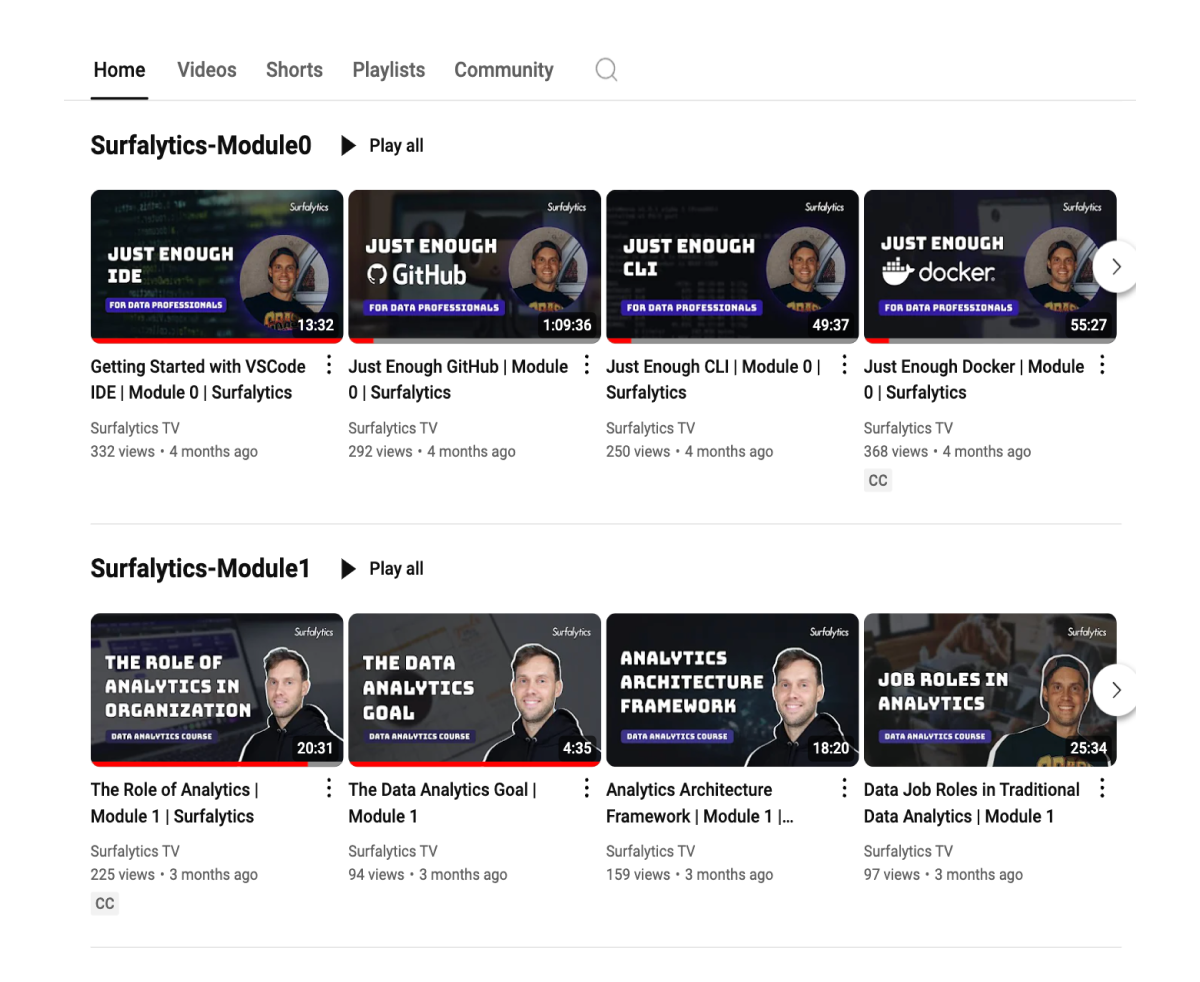
Task: Open the Surfalytics-Module1 playlist title
Action: click(200, 569)
